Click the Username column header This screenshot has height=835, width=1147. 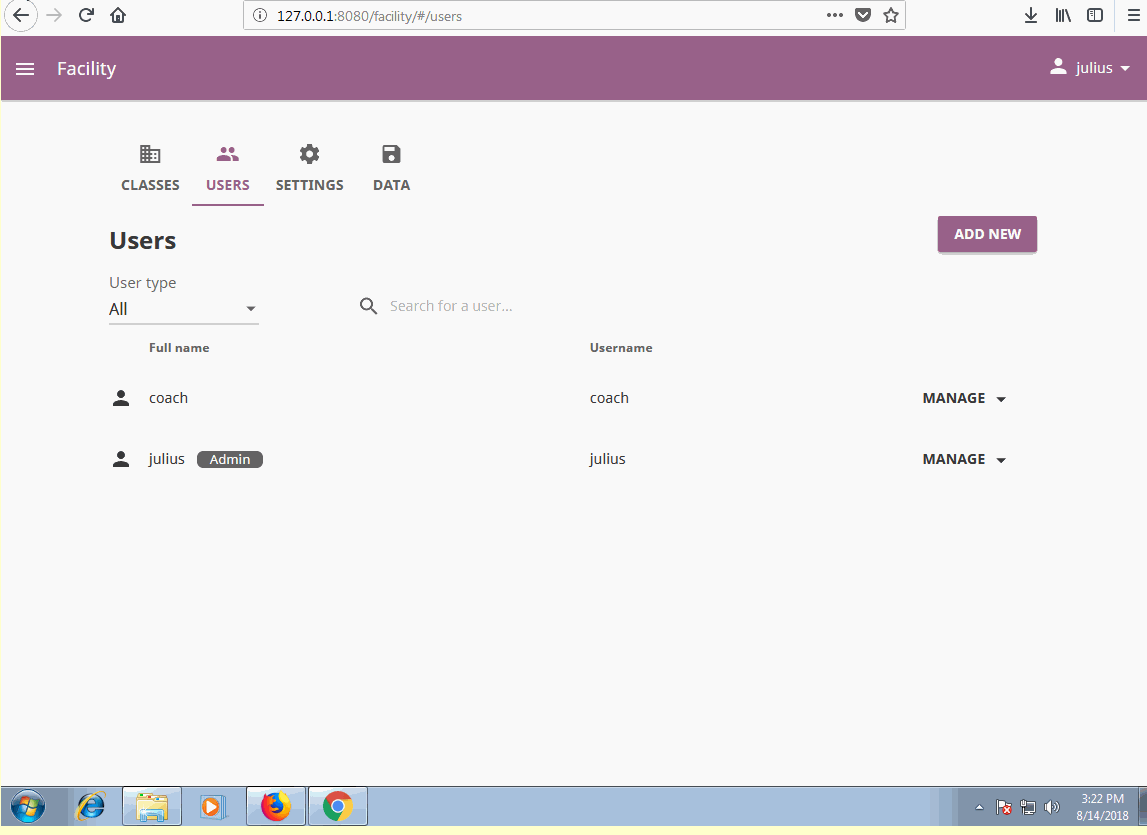tap(621, 348)
